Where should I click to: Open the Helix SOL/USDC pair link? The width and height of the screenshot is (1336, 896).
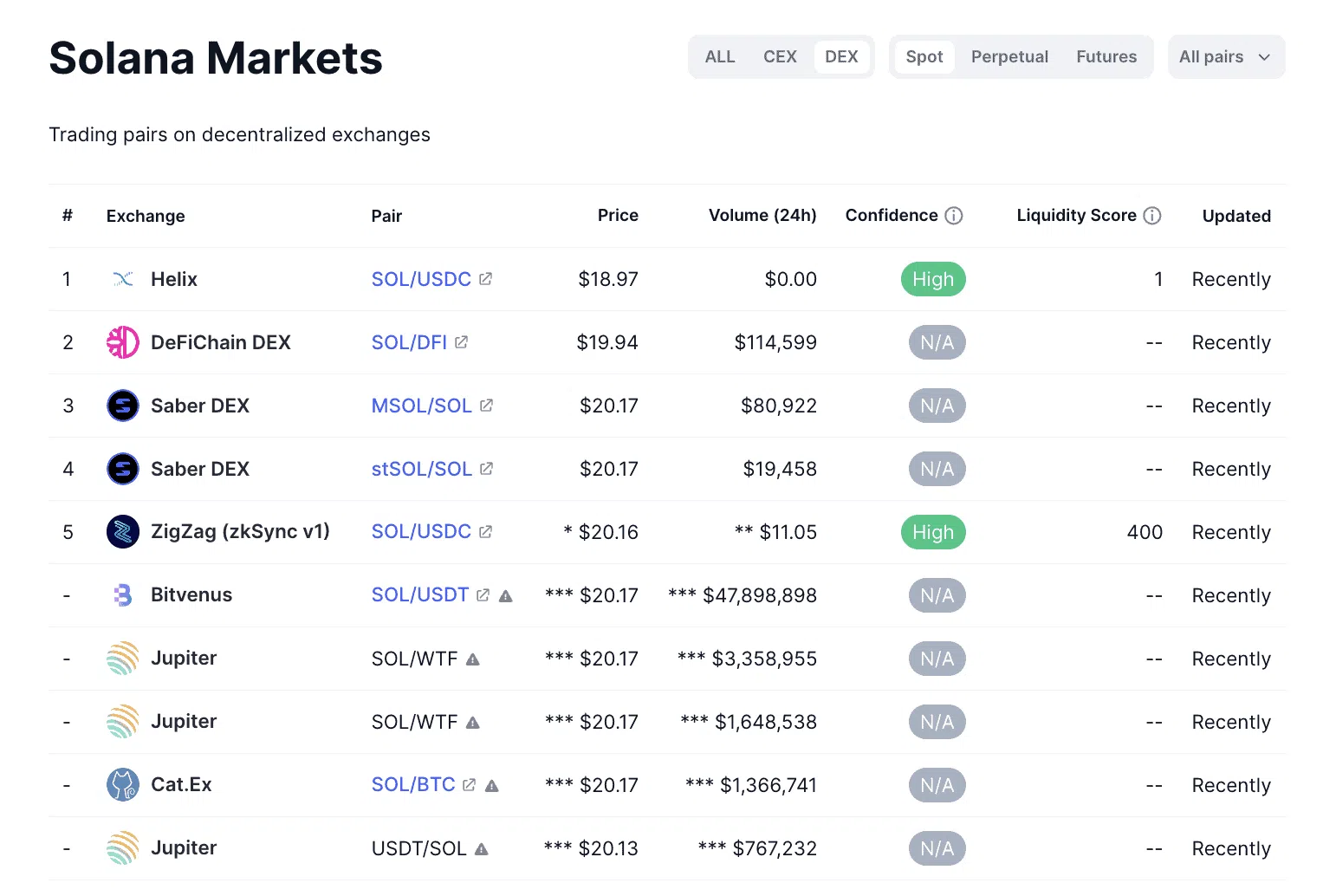(421, 279)
